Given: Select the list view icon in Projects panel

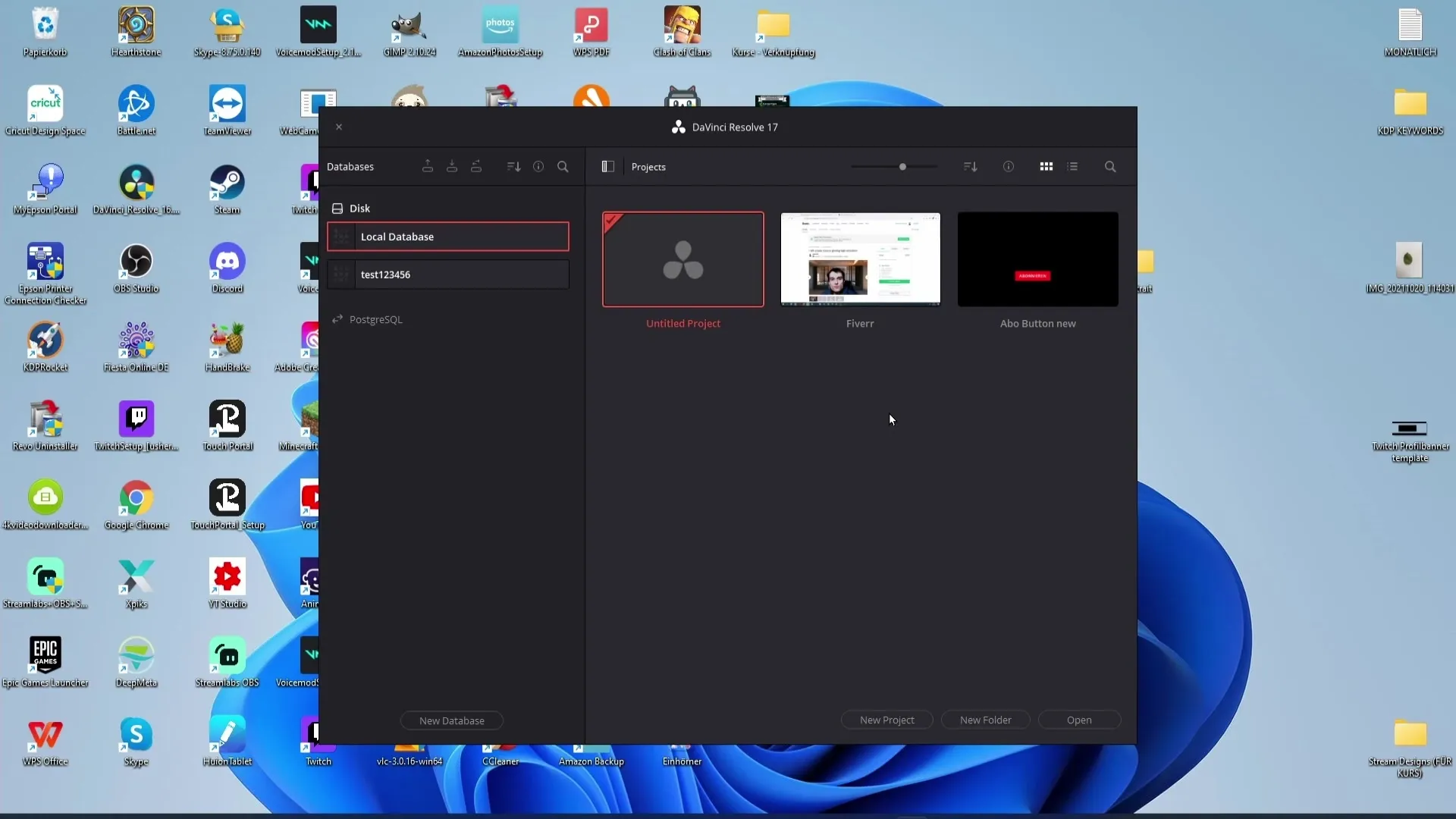Looking at the screenshot, I should point(1073,166).
